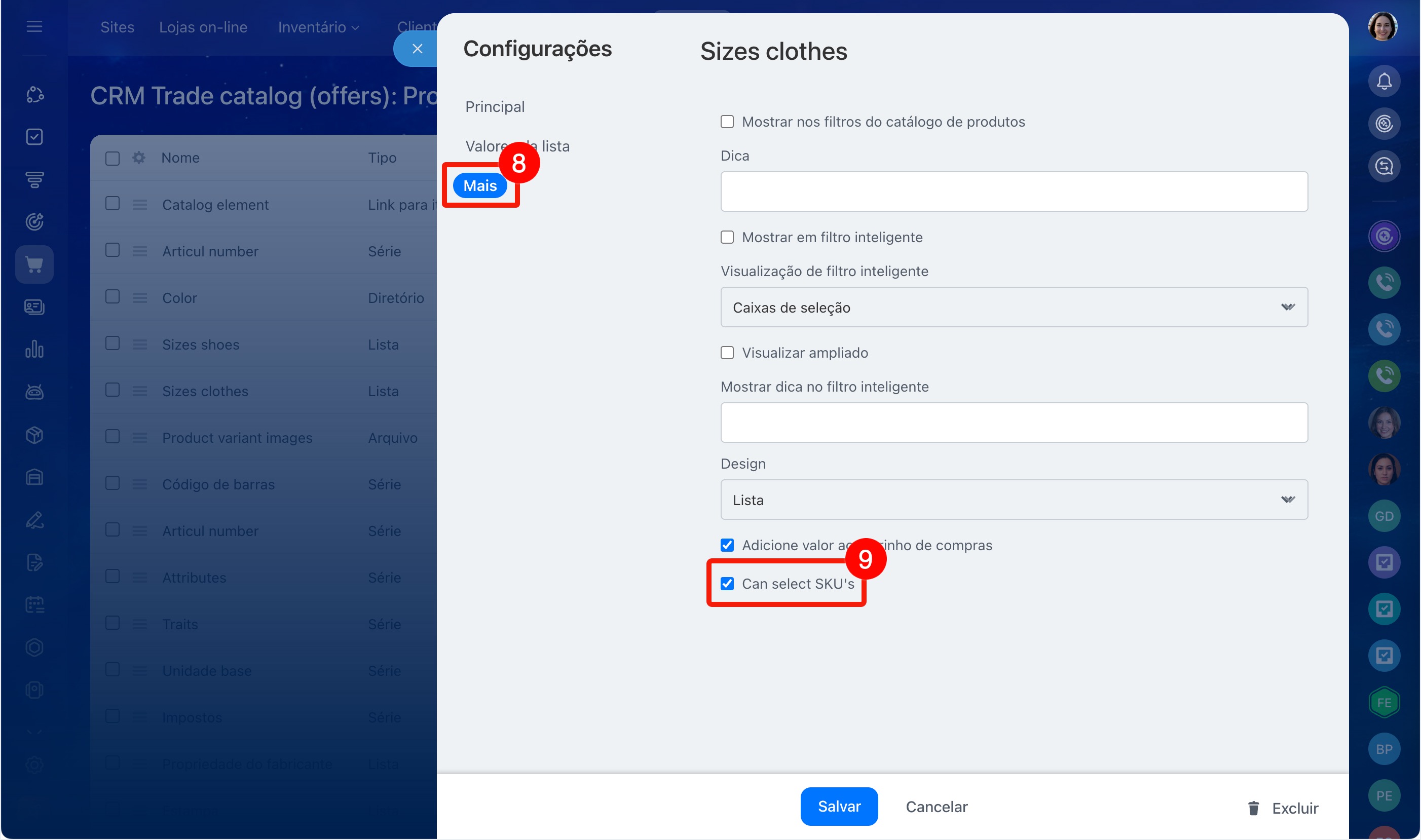Toggle Mostrar em filtro inteligente checkbox
The height and width of the screenshot is (840, 1421).
(x=727, y=237)
